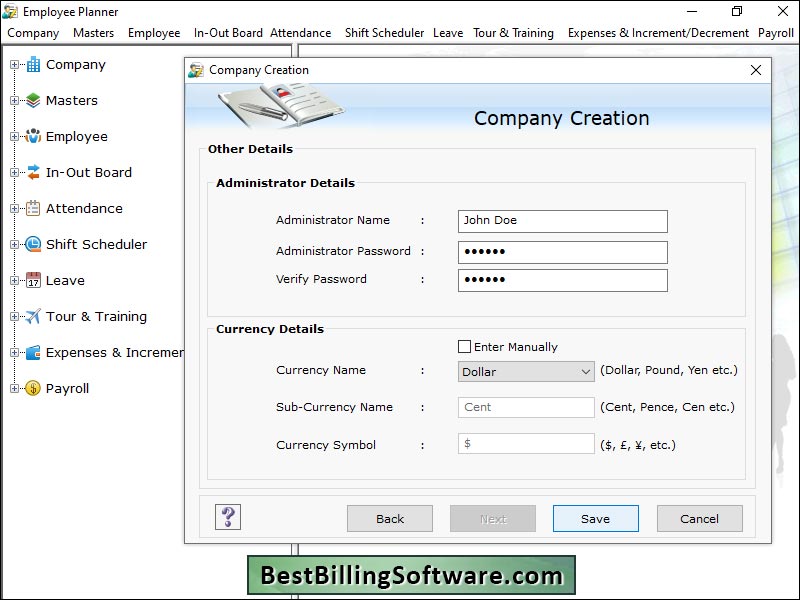Viewport: 800px width, 600px height.
Task: Save the Company Creation details
Action: (x=595, y=518)
